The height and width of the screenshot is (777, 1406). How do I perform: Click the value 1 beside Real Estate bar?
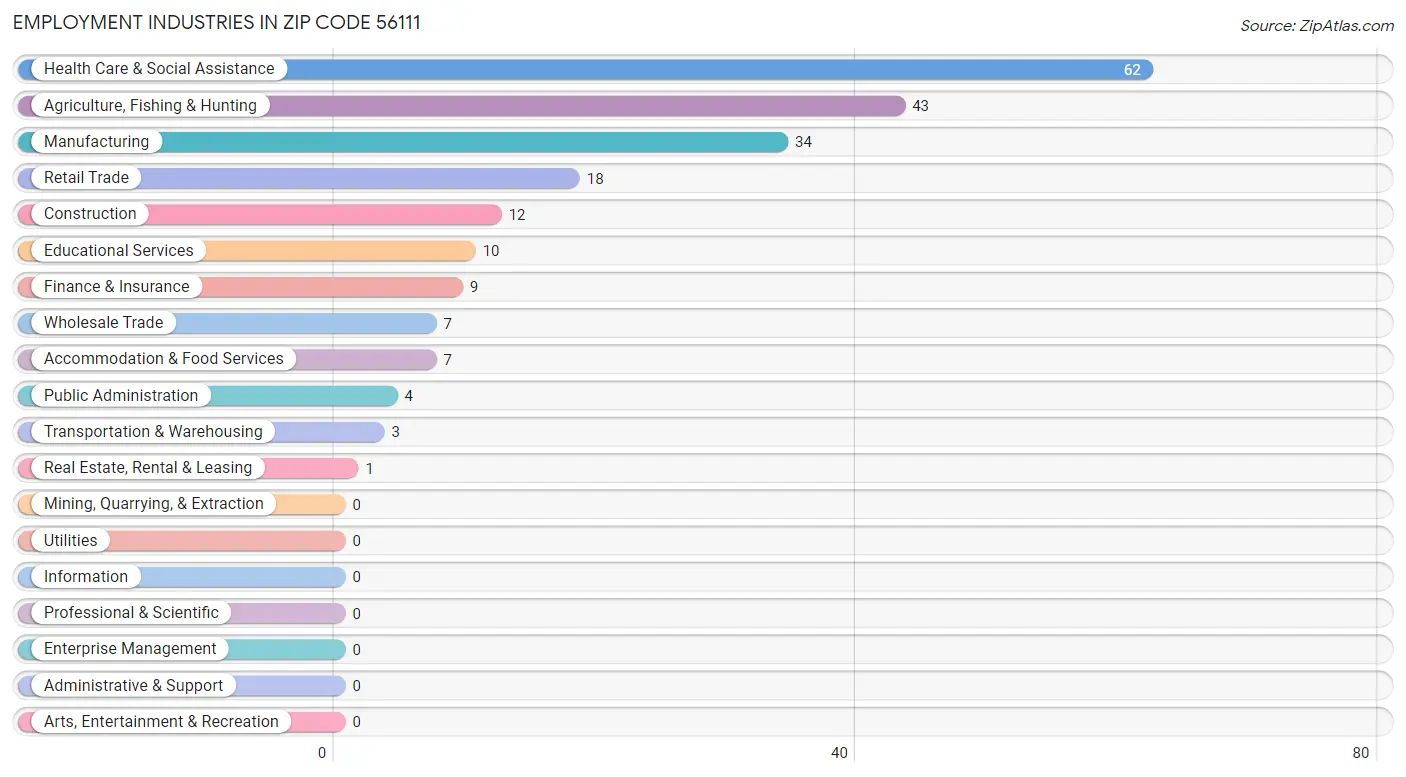pyautogui.click(x=369, y=469)
